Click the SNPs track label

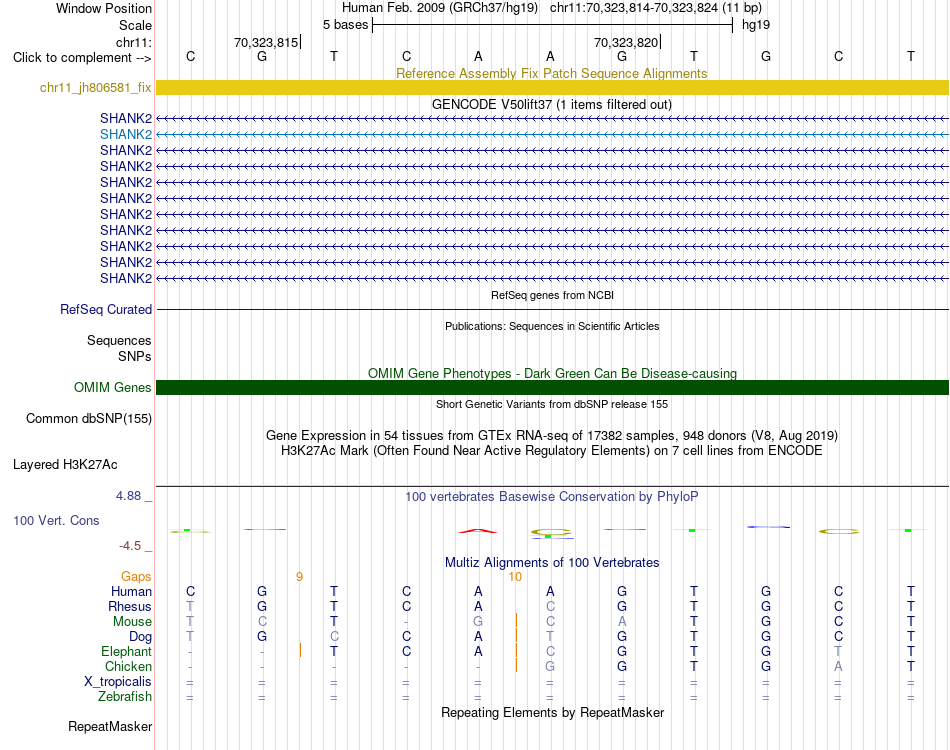coord(135,356)
